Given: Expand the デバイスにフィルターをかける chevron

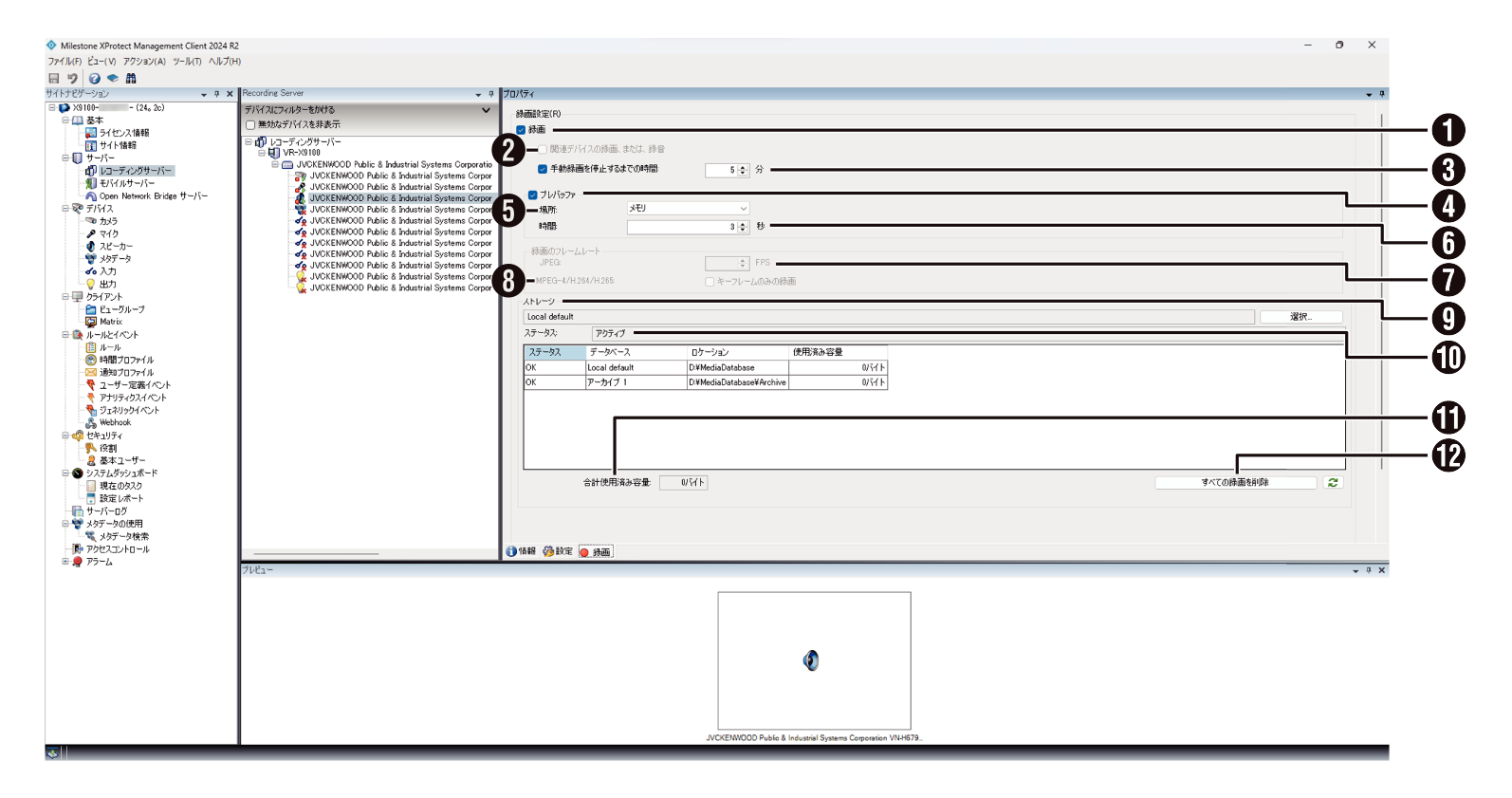Looking at the screenshot, I should (x=486, y=110).
